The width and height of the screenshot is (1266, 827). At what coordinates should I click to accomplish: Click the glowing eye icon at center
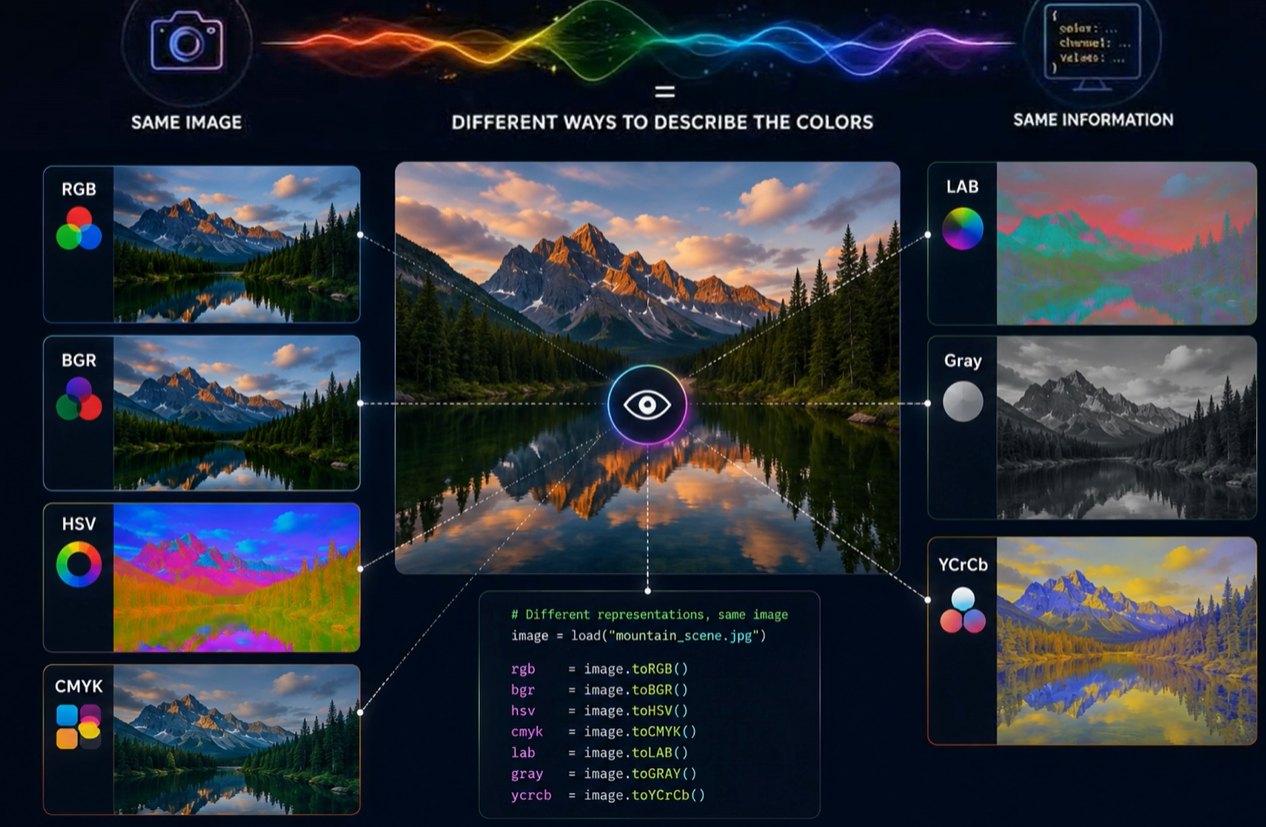click(x=647, y=404)
